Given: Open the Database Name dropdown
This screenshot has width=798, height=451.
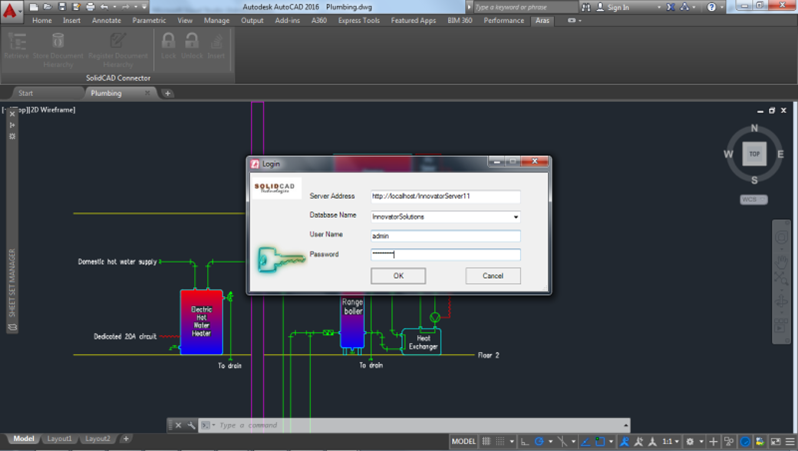Looking at the screenshot, I should pos(516,217).
